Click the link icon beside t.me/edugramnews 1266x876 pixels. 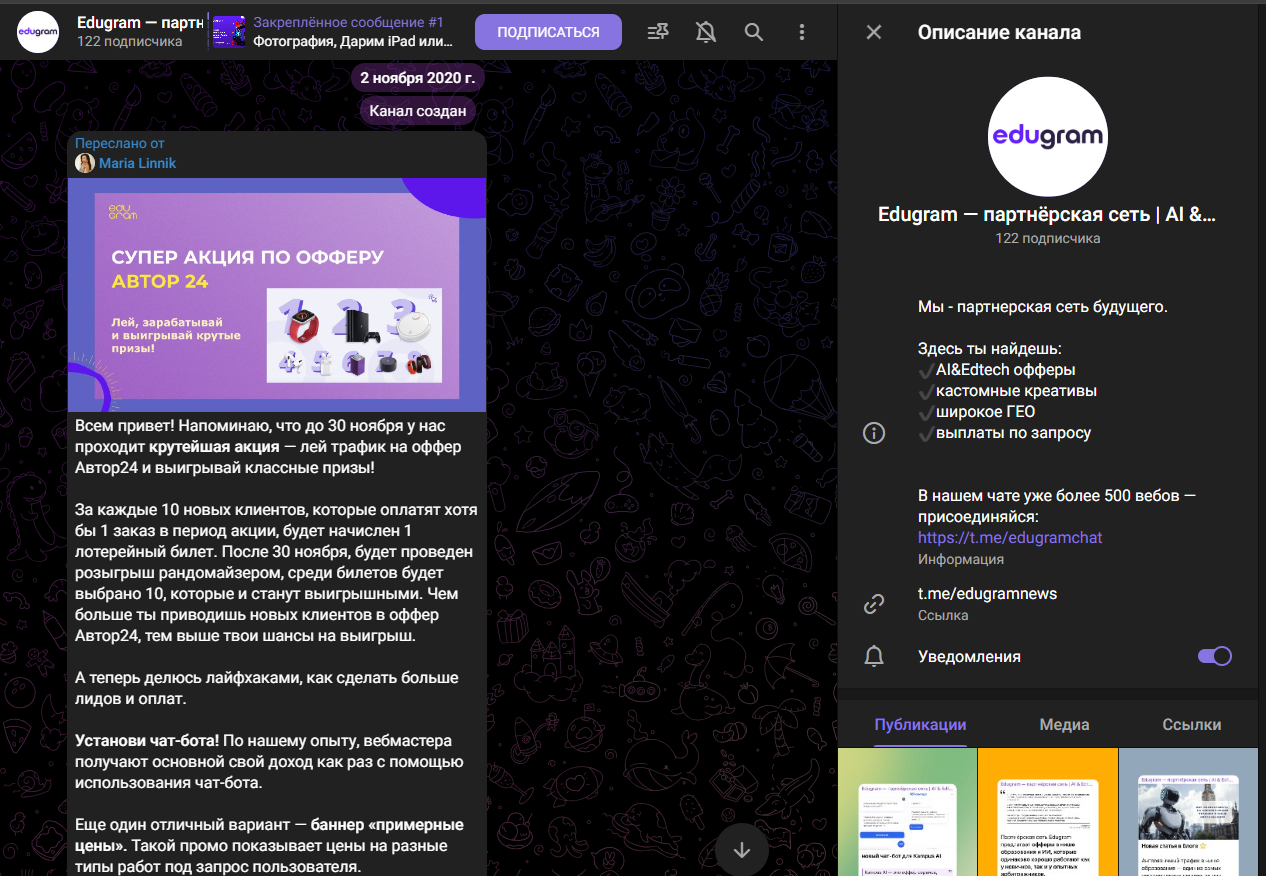pyautogui.click(x=874, y=604)
